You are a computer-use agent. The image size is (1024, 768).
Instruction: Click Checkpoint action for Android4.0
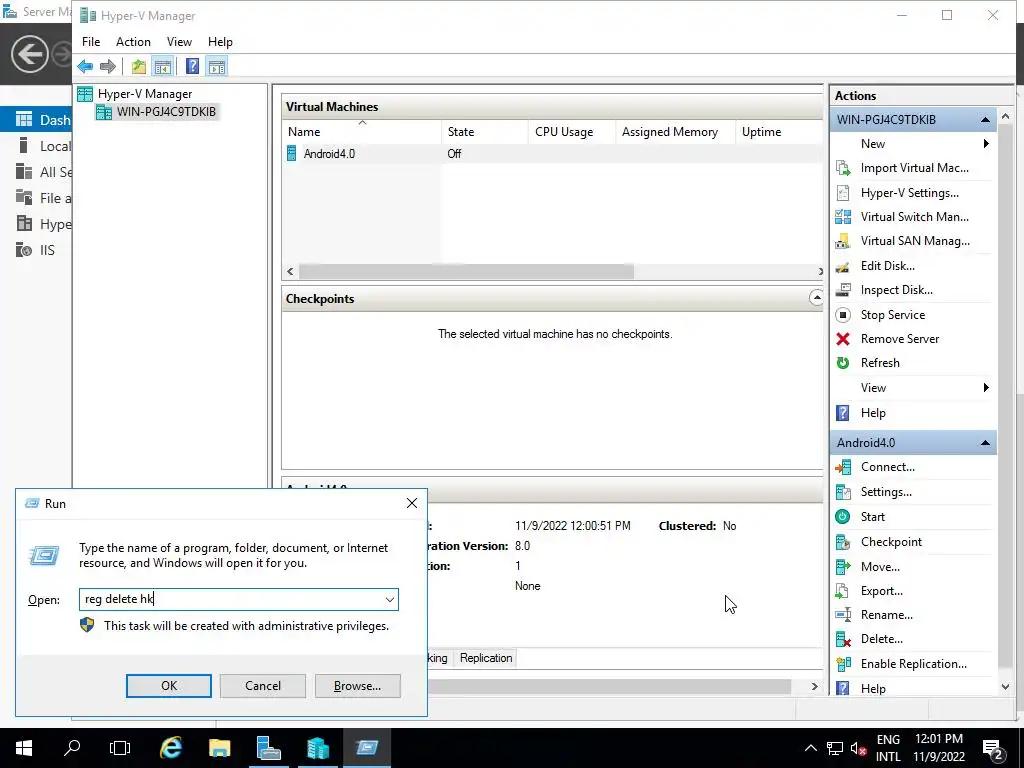pos(891,541)
